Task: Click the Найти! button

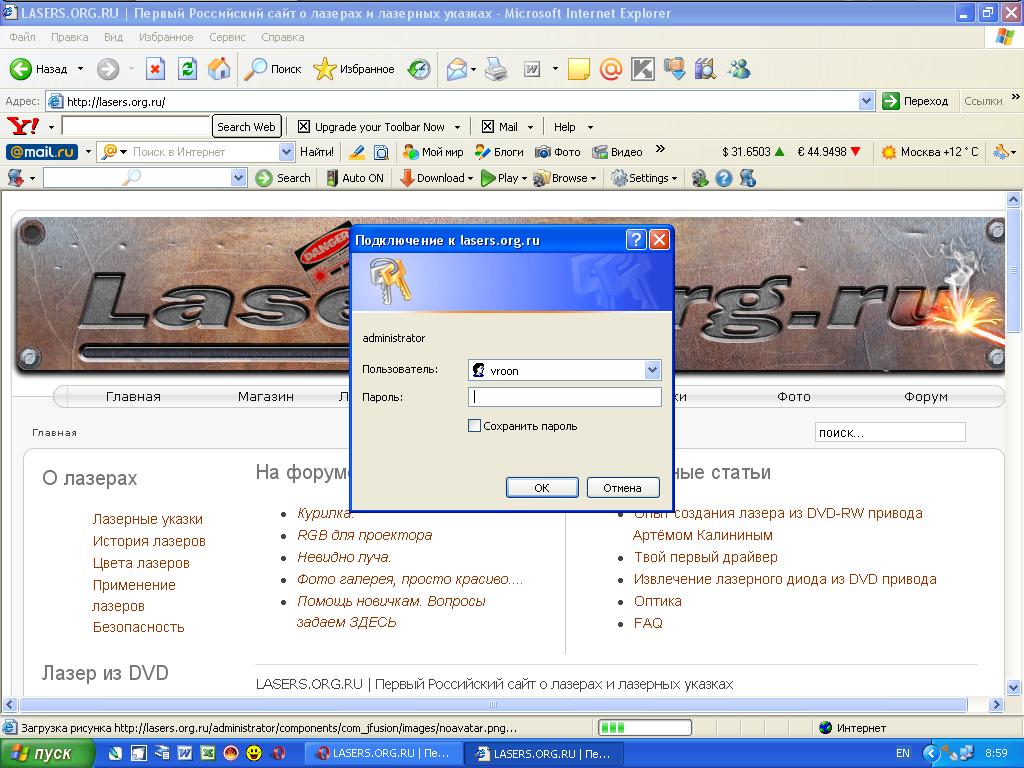Action: 317,152
